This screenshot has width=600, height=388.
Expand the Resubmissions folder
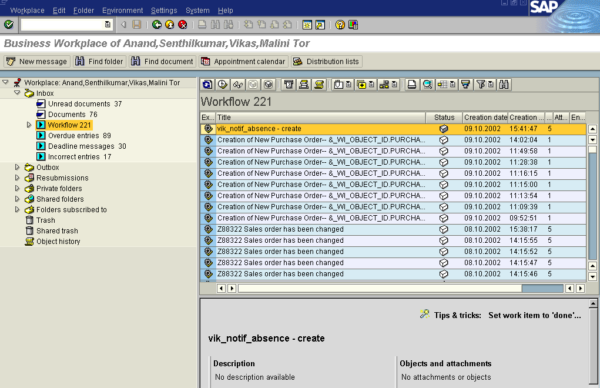(x=17, y=178)
